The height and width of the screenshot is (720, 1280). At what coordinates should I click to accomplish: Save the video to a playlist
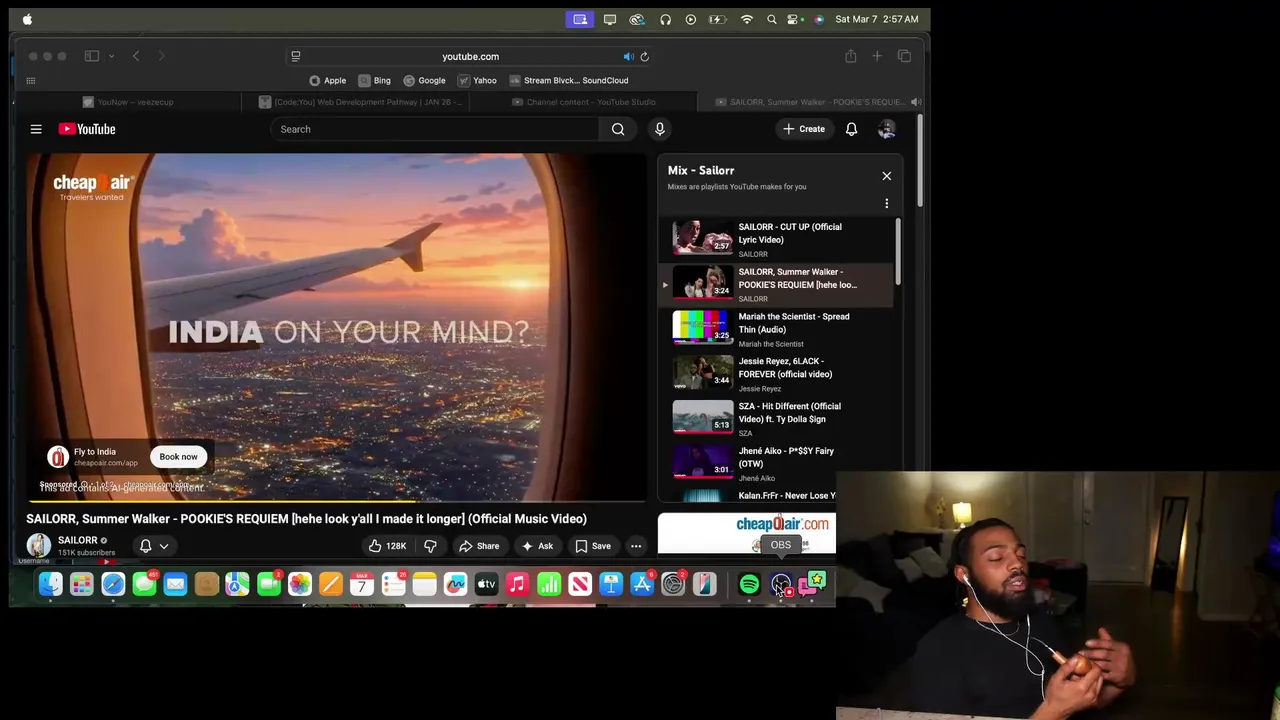click(x=593, y=546)
